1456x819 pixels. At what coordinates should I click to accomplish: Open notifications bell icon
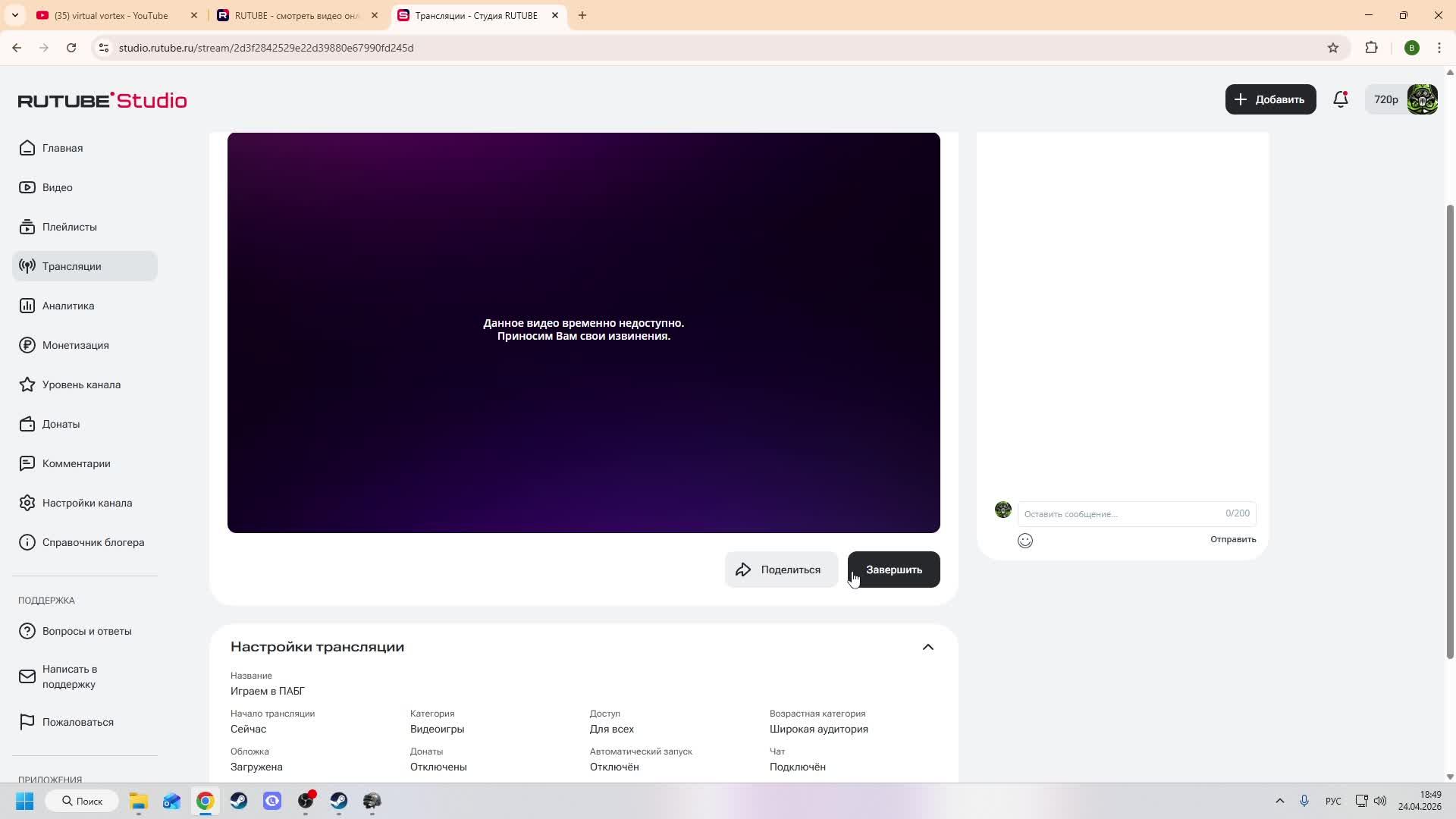(1341, 99)
